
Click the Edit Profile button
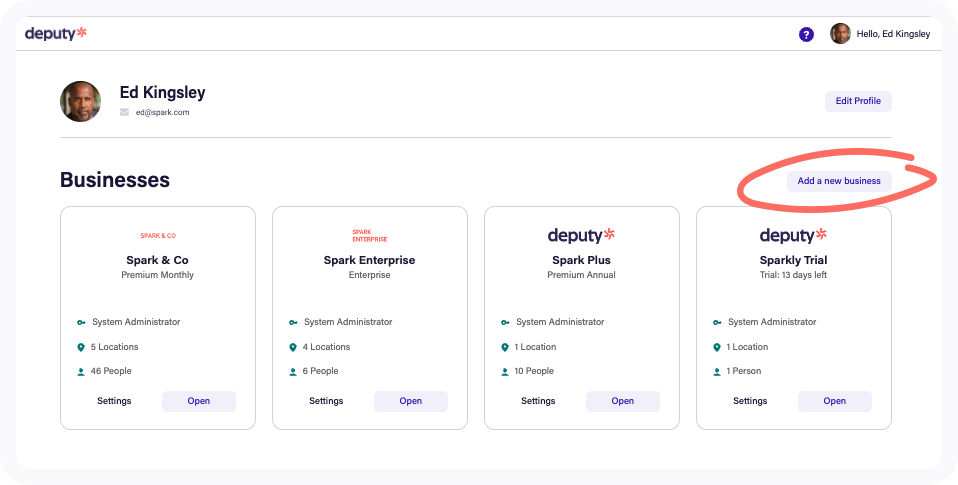click(858, 101)
